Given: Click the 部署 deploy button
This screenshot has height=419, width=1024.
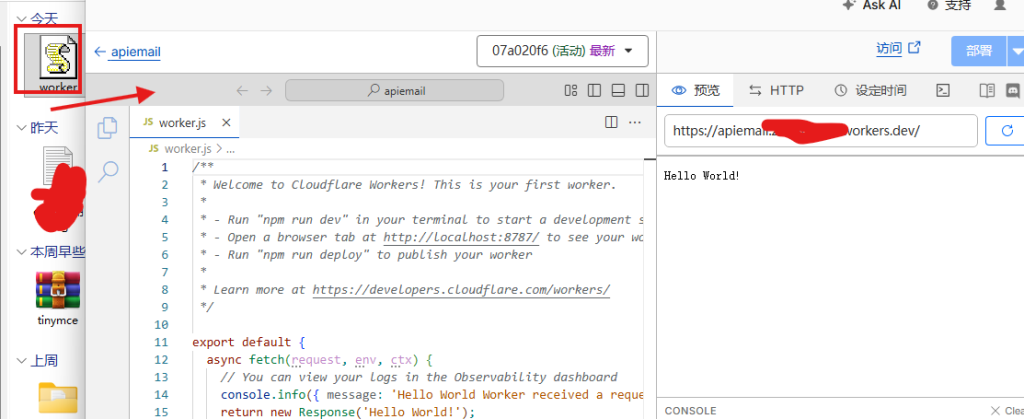Looking at the screenshot, I should [979, 51].
